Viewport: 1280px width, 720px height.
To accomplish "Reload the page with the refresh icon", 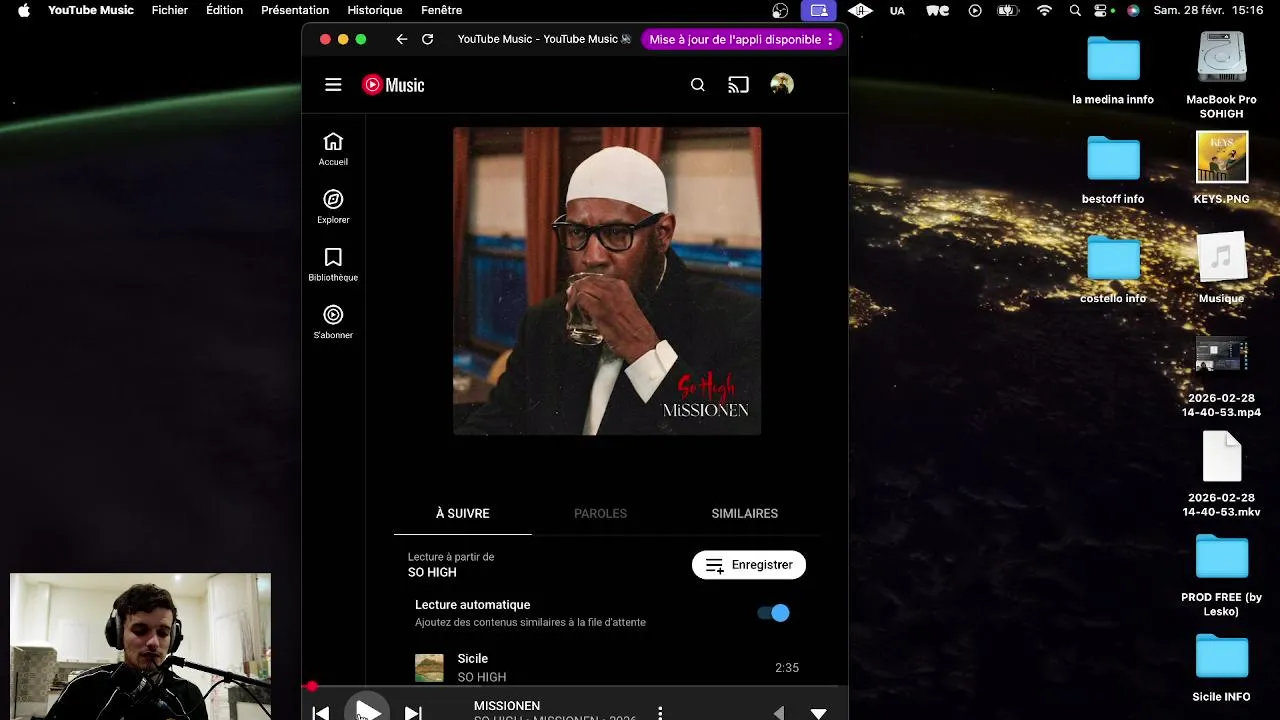I will click(427, 39).
